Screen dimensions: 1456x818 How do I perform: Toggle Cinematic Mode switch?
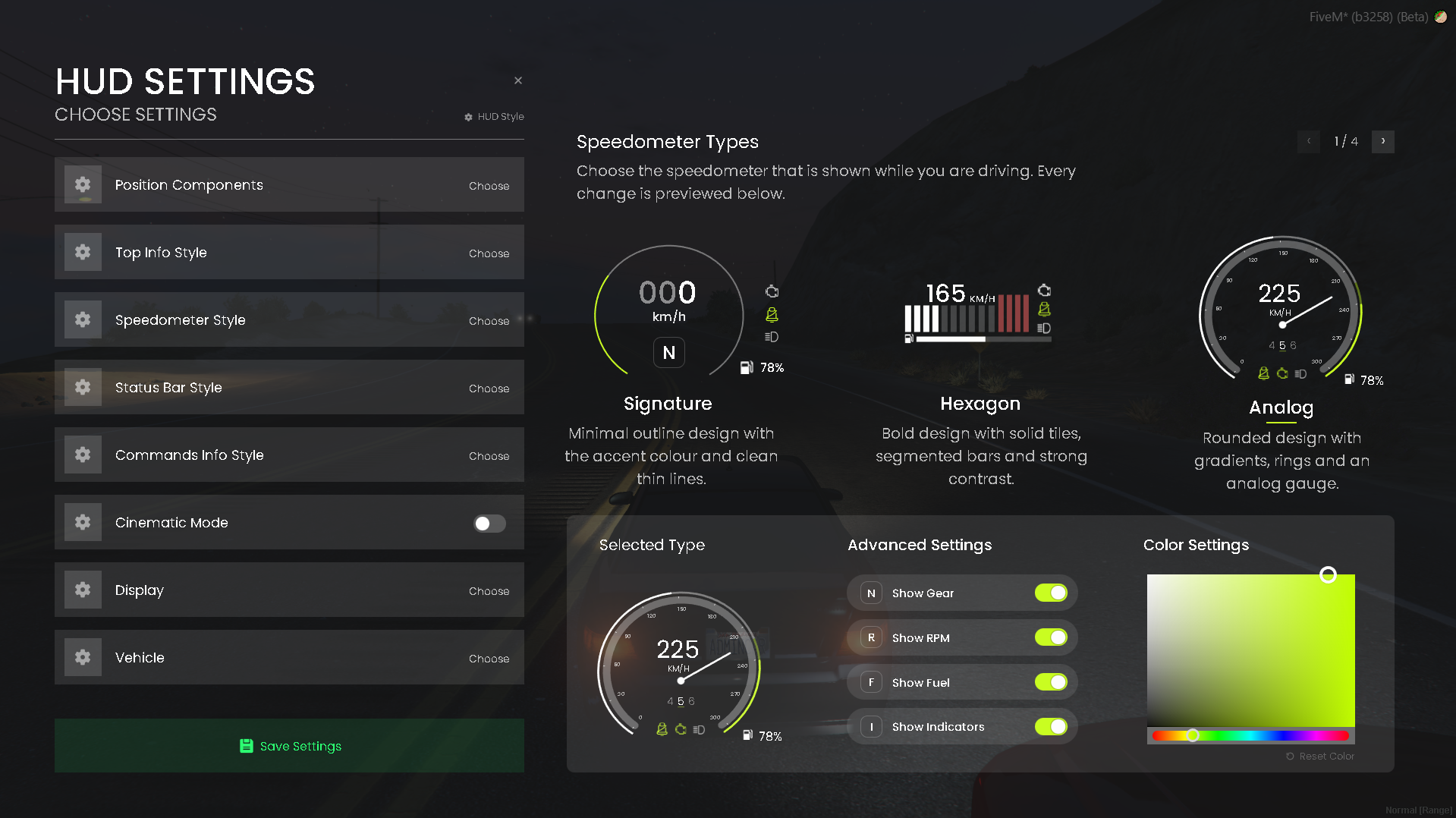(489, 523)
